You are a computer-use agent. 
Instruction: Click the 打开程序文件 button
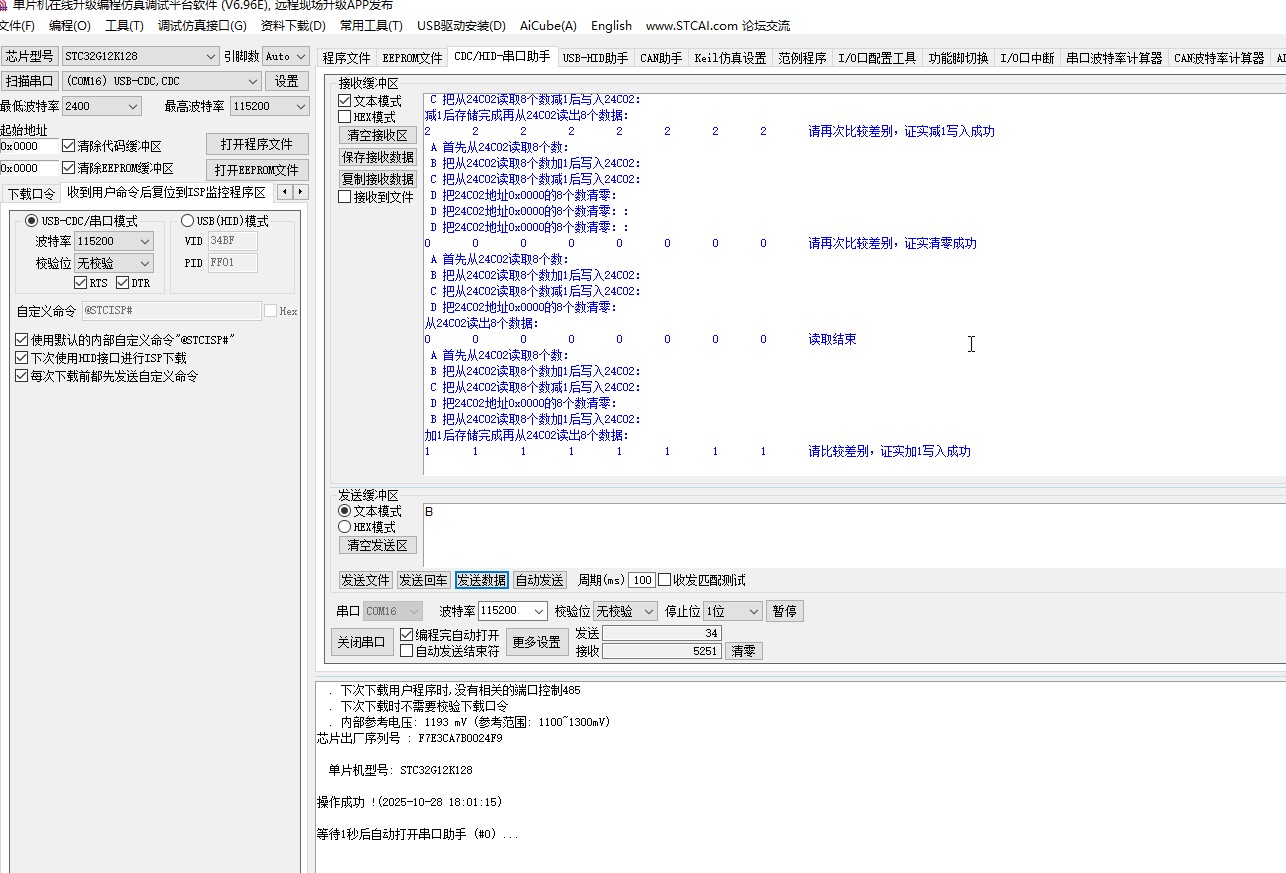coord(257,144)
